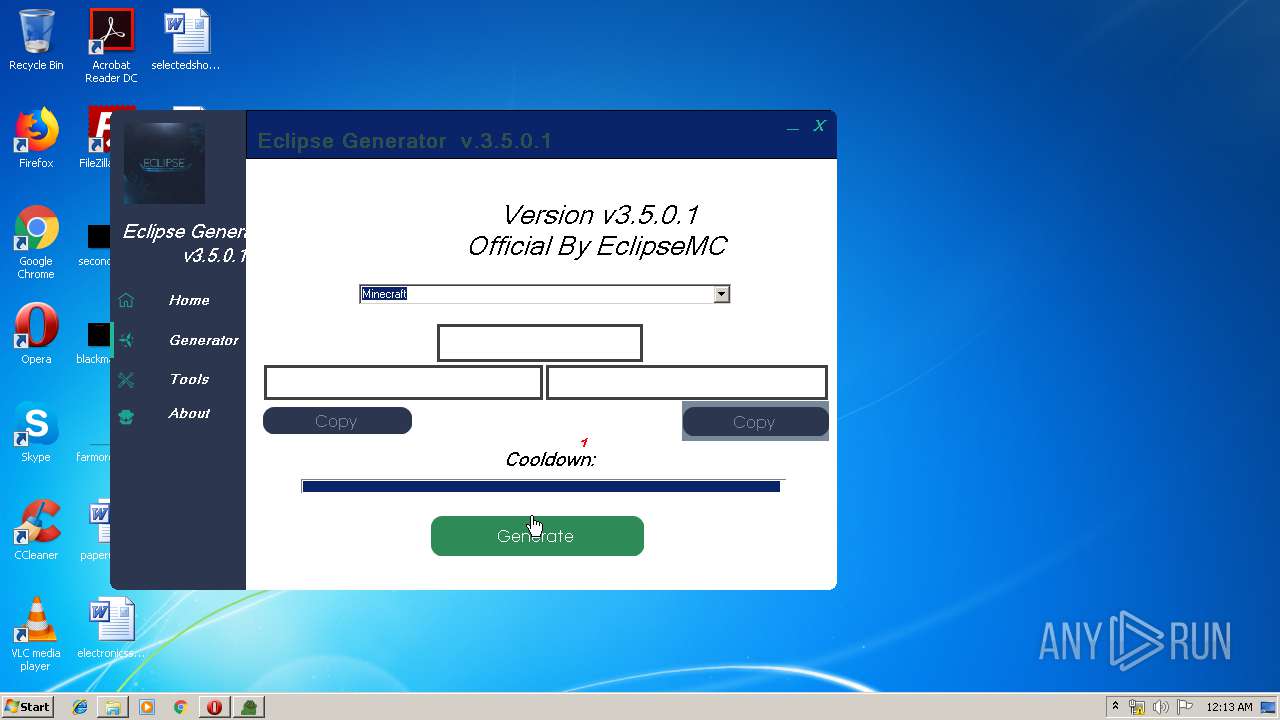
Task: Show hidden tray icons arrow
Action: pos(1116,707)
